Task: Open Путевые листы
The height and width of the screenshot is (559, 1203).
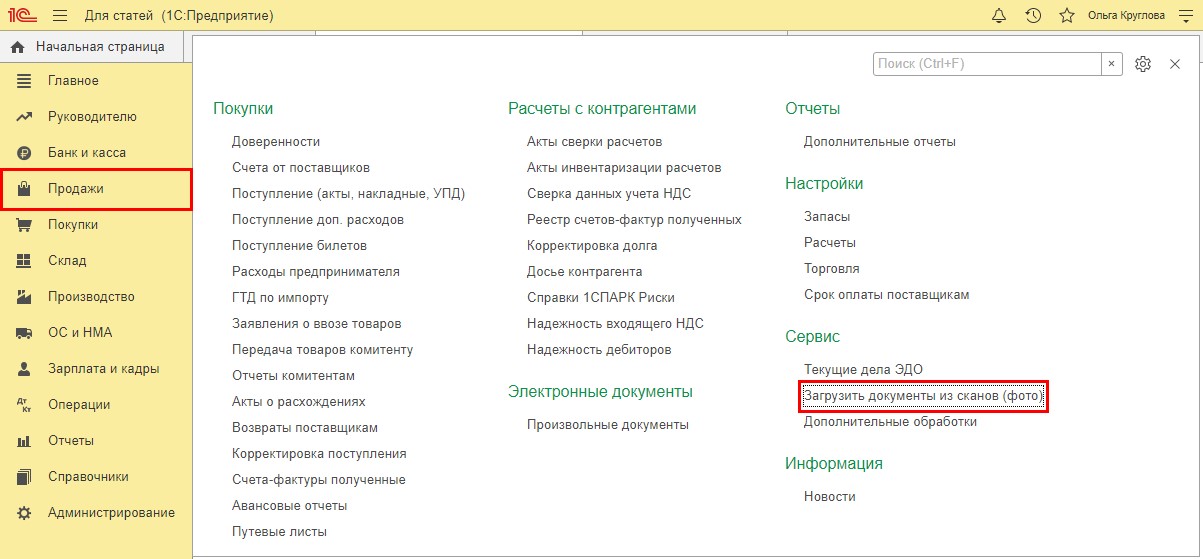Action: point(279,532)
